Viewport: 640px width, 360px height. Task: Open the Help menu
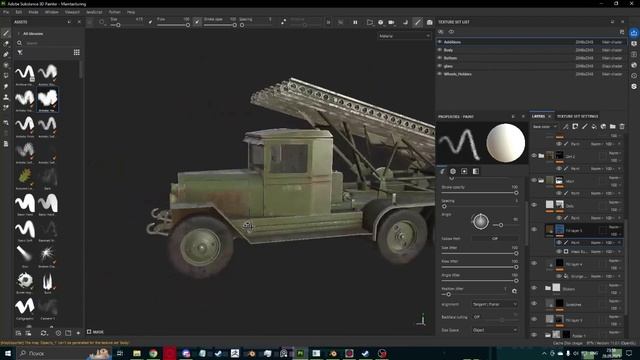pos(131,12)
